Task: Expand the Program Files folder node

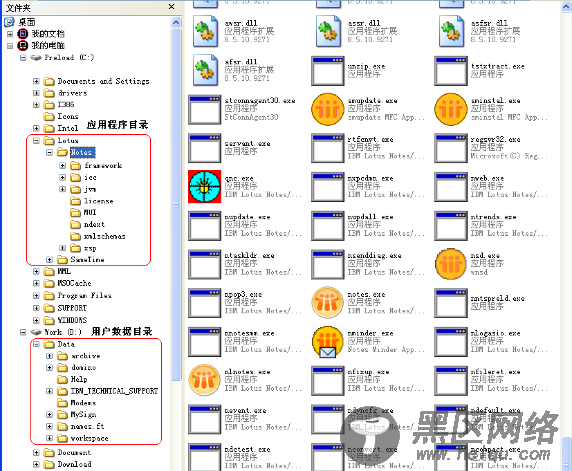Action: click(x=36, y=296)
